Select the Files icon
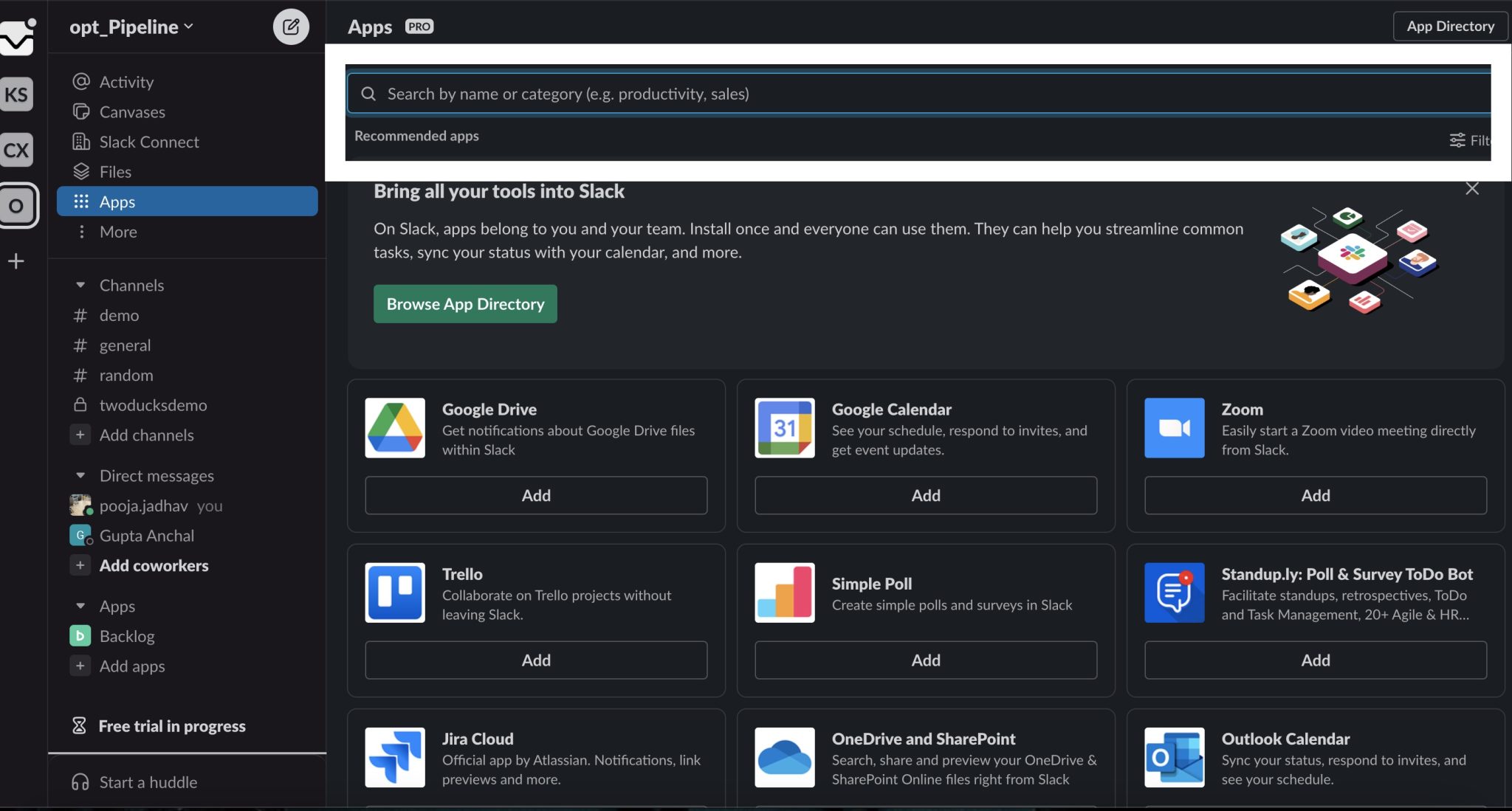Screen dimensions: 1512x811 [82, 171]
